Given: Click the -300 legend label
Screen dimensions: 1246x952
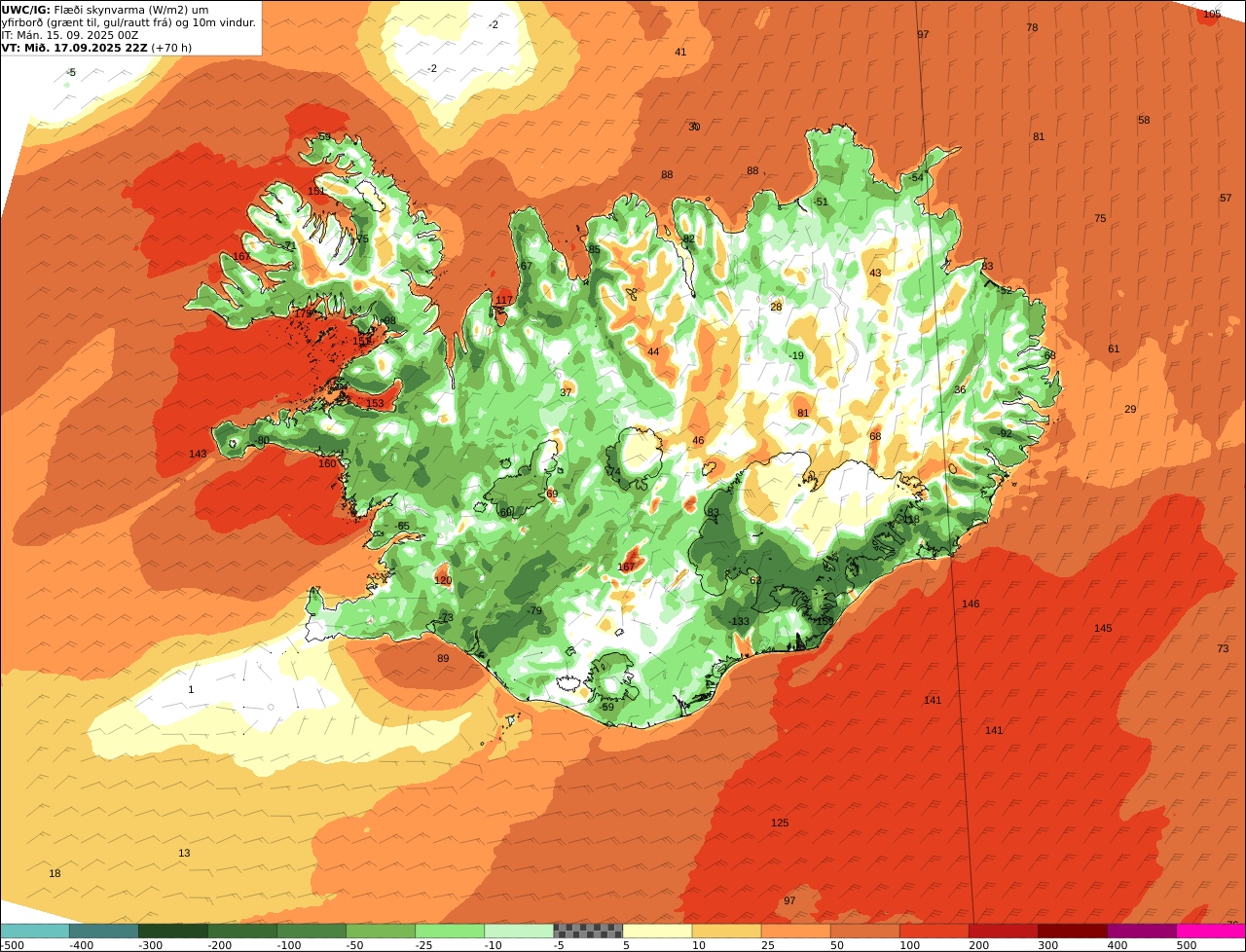Looking at the screenshot, I should click(151, 945).
